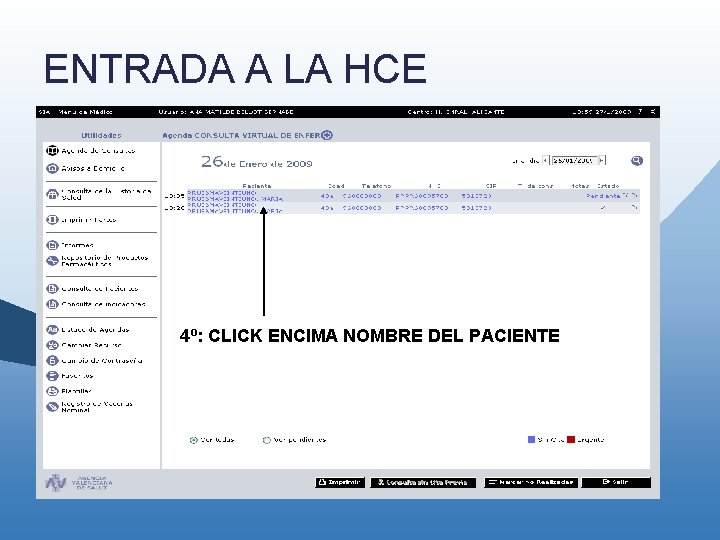Open the Informes sidebar icon
Viewport: 720px width, 540px height.
point(52,245)
